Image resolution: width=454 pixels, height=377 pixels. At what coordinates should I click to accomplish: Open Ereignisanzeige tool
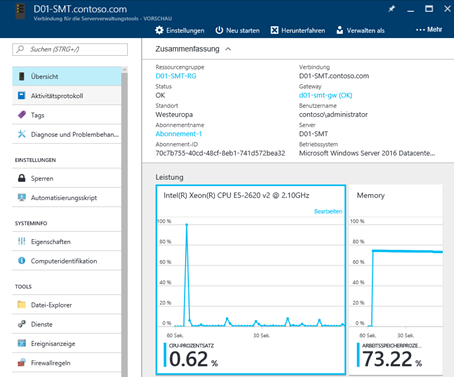pyautogui.click(x=67, y=343)
